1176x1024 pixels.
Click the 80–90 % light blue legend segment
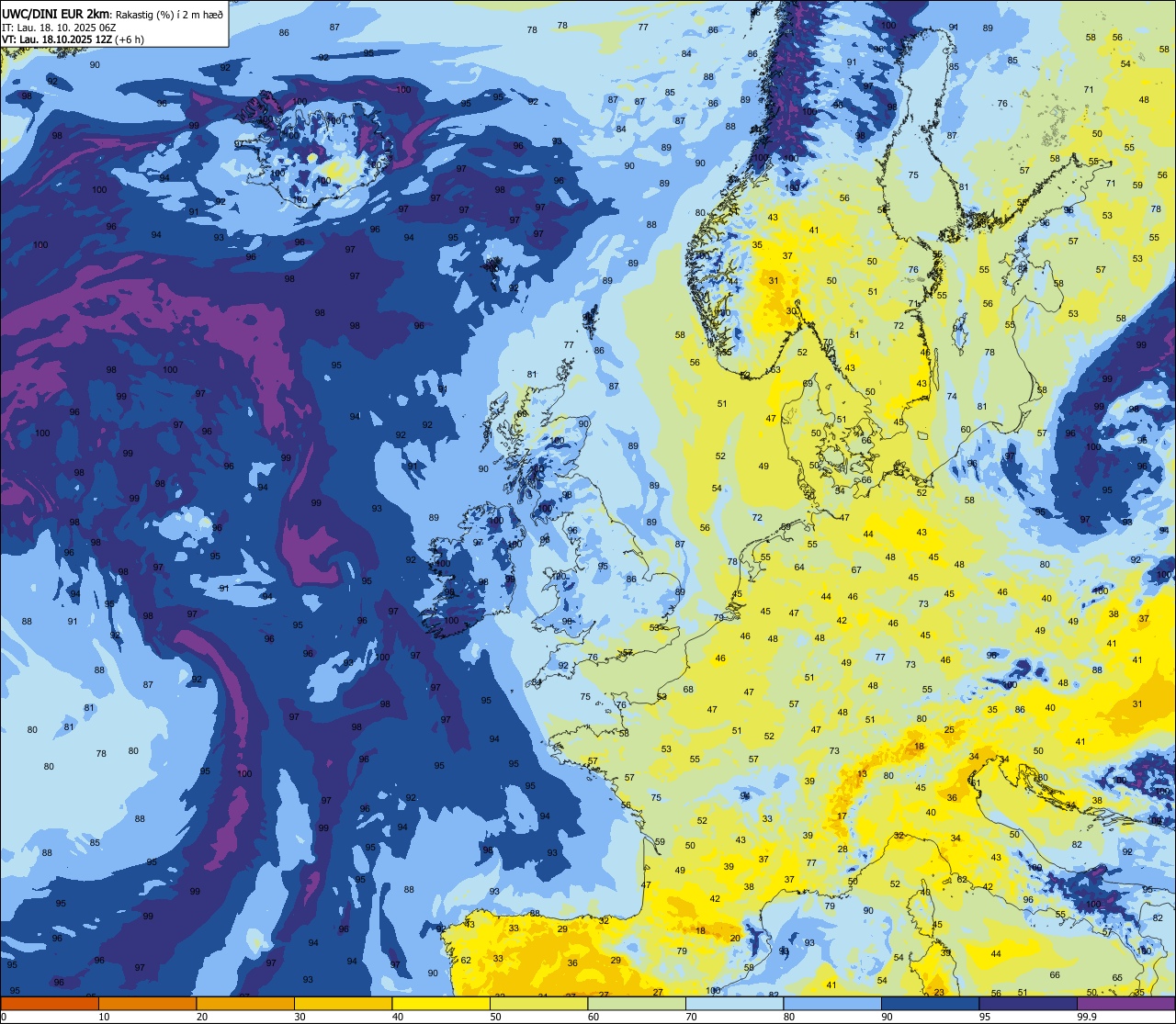[x=832, y=1003]
